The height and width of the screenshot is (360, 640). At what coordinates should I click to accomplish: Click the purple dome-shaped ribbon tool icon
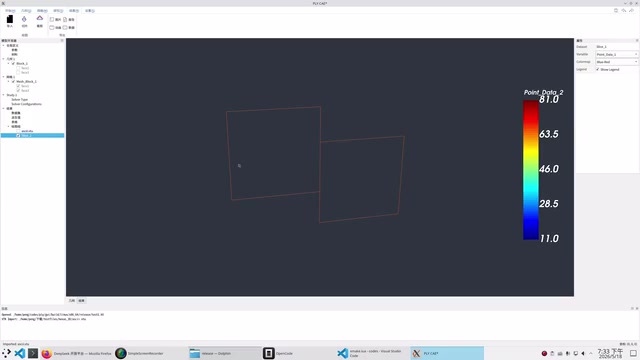[40, 18]
